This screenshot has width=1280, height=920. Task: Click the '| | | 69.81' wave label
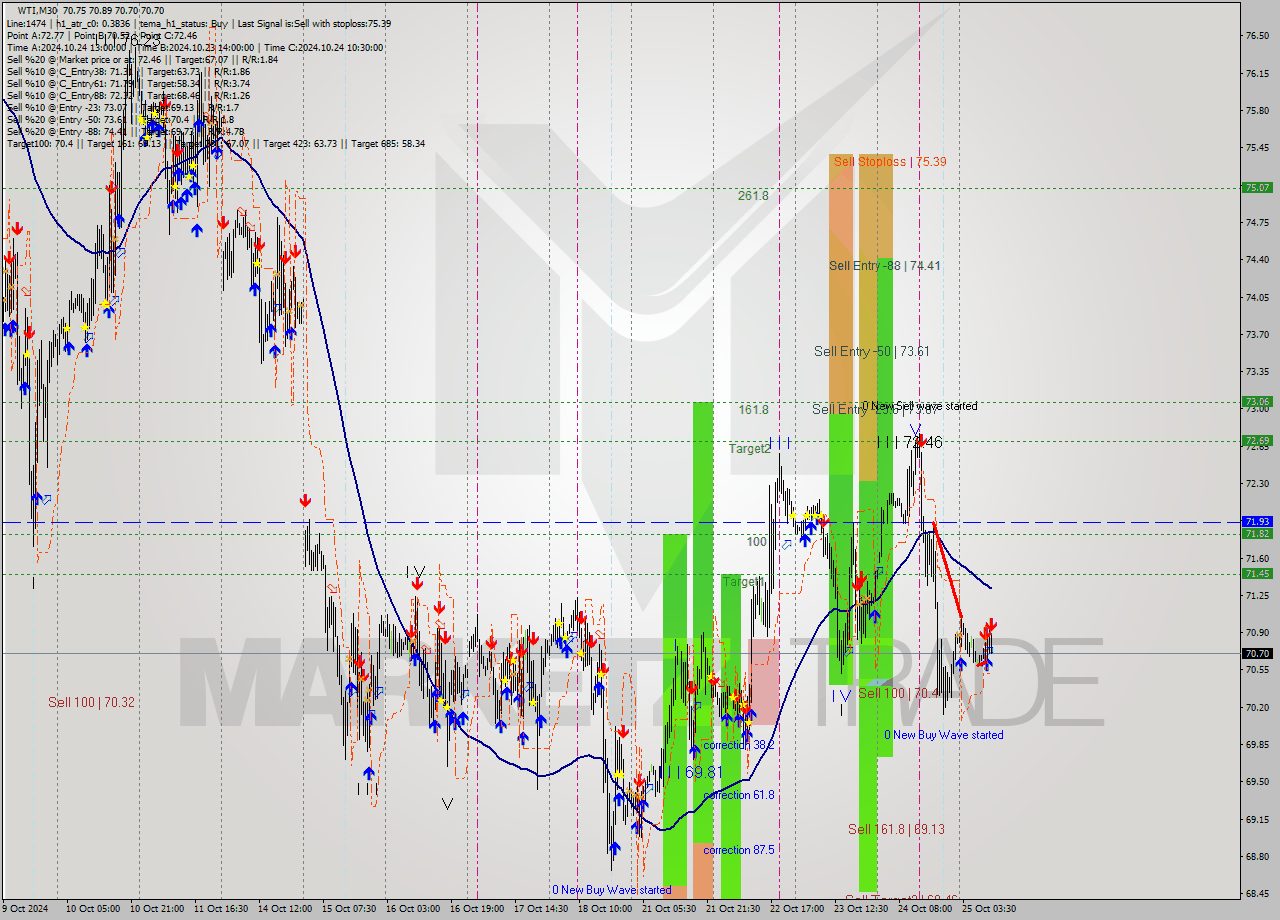coord(690,772)
